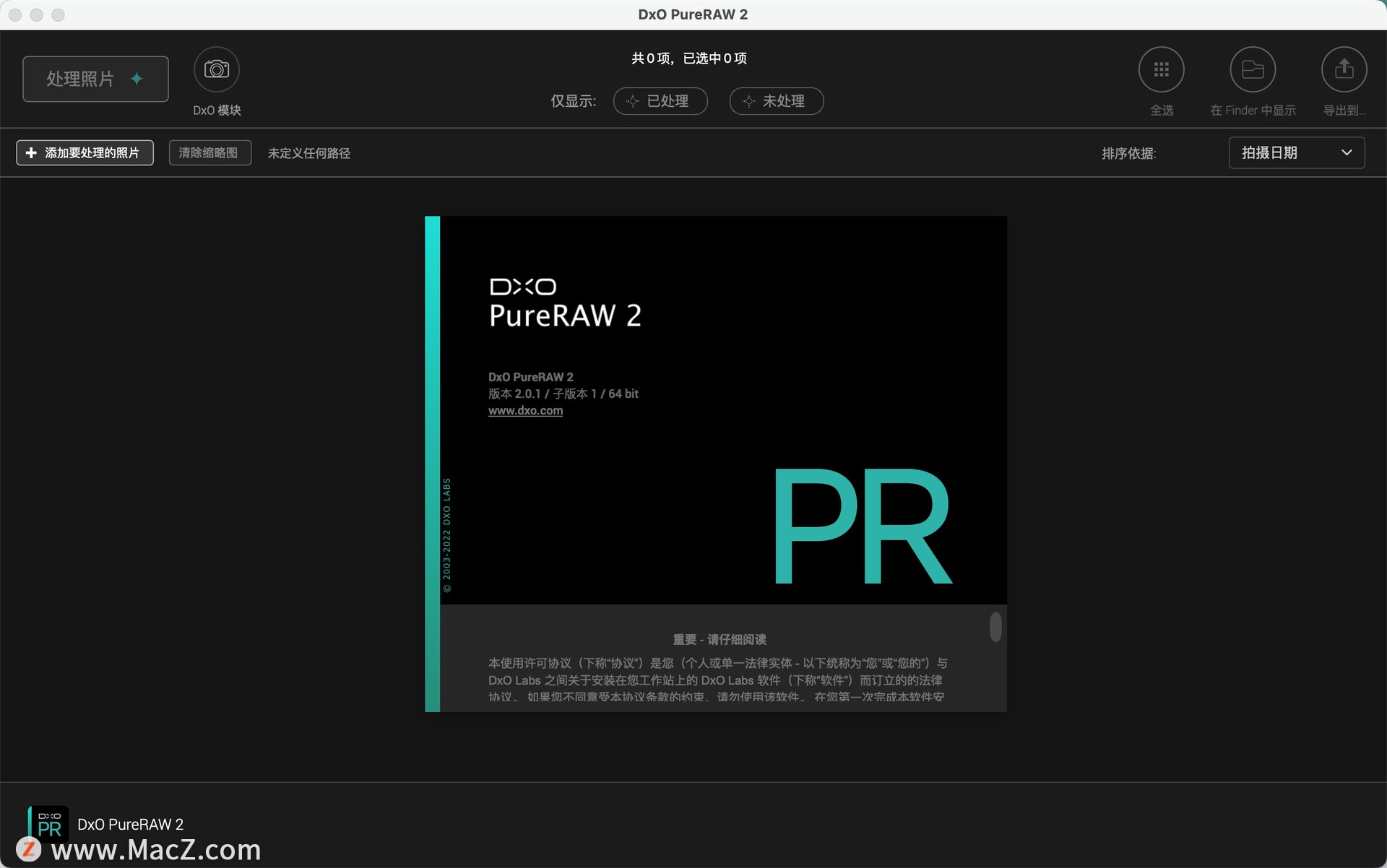The image size is (1387, 868).
Task: Click the 导出到 export icon
Action: pyautogui.click(x=1344, y=69)
